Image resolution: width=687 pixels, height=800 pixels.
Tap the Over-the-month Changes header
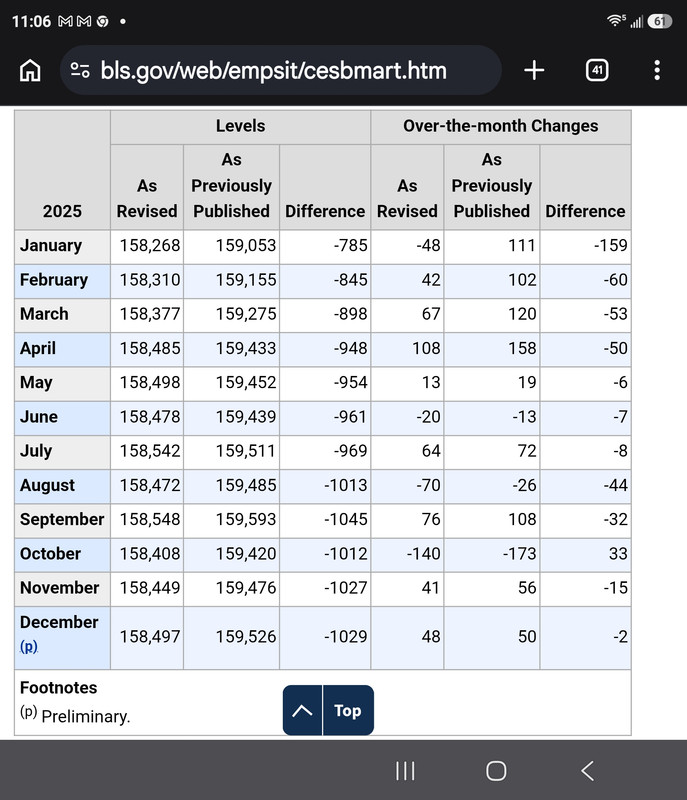click(501, 126)
